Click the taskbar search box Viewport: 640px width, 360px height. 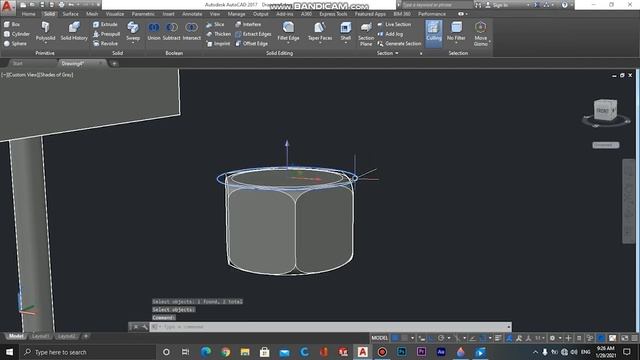pos(88,352)
